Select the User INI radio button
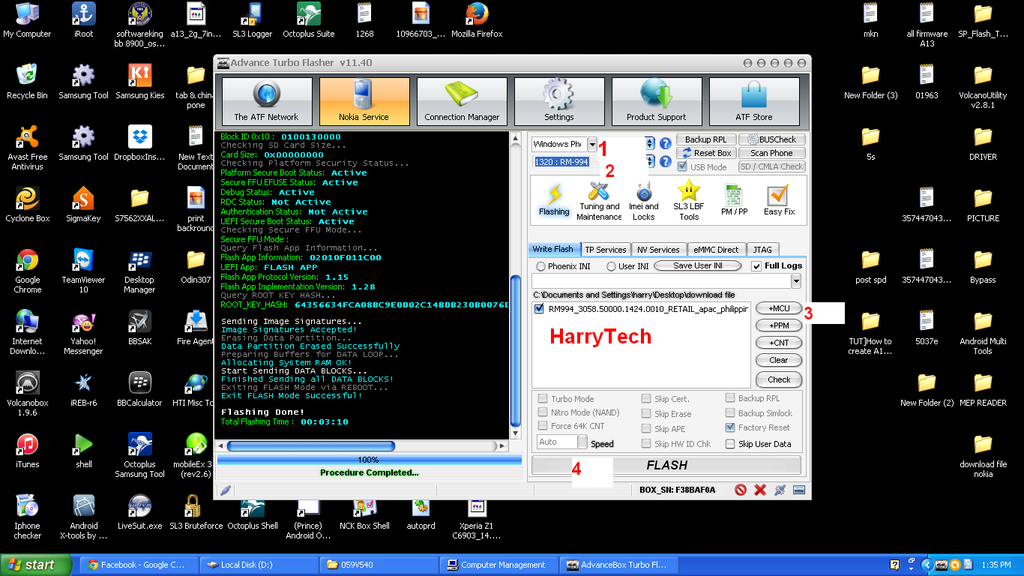 pos(611,266)
